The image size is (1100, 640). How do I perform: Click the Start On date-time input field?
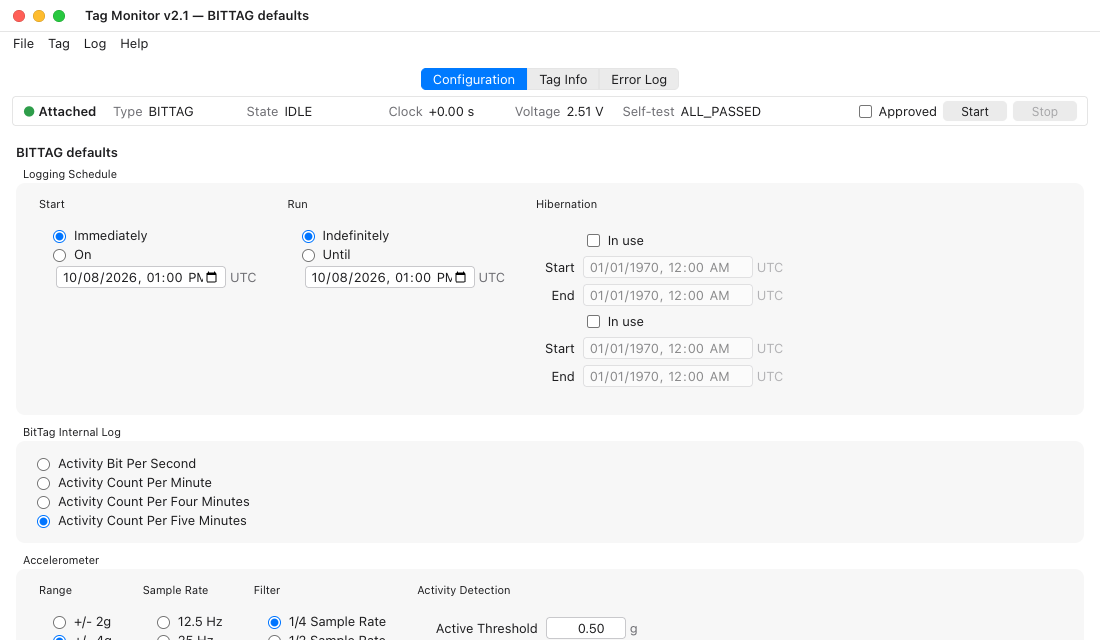pyautogui.click(x=140, y=277)
